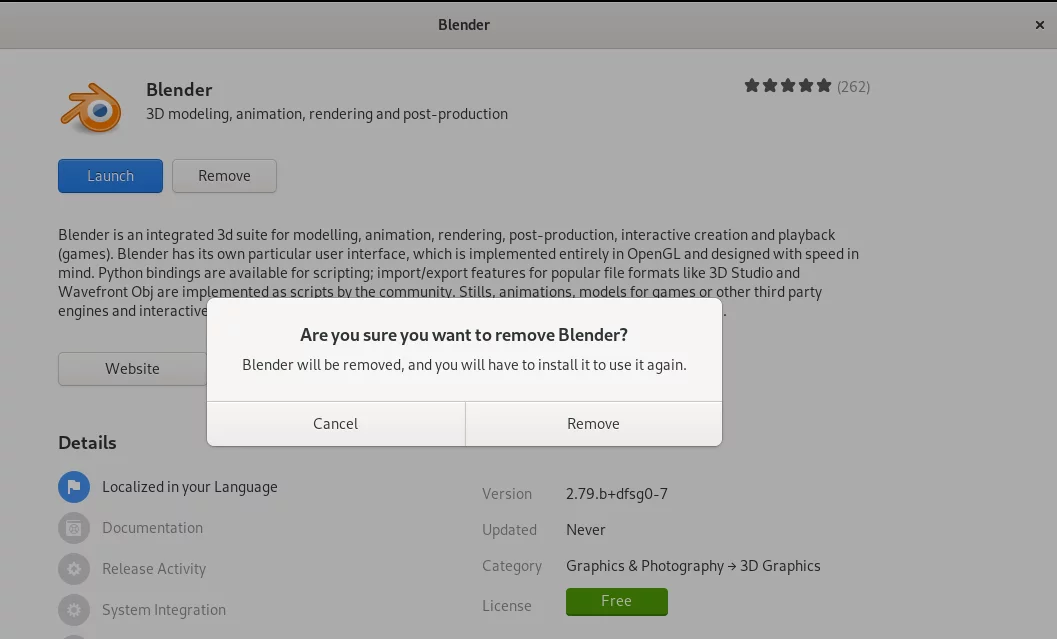This screenshot has width=1057, height=639.
Task: Click the Localized in your Language label
Action: click(189, 487)
